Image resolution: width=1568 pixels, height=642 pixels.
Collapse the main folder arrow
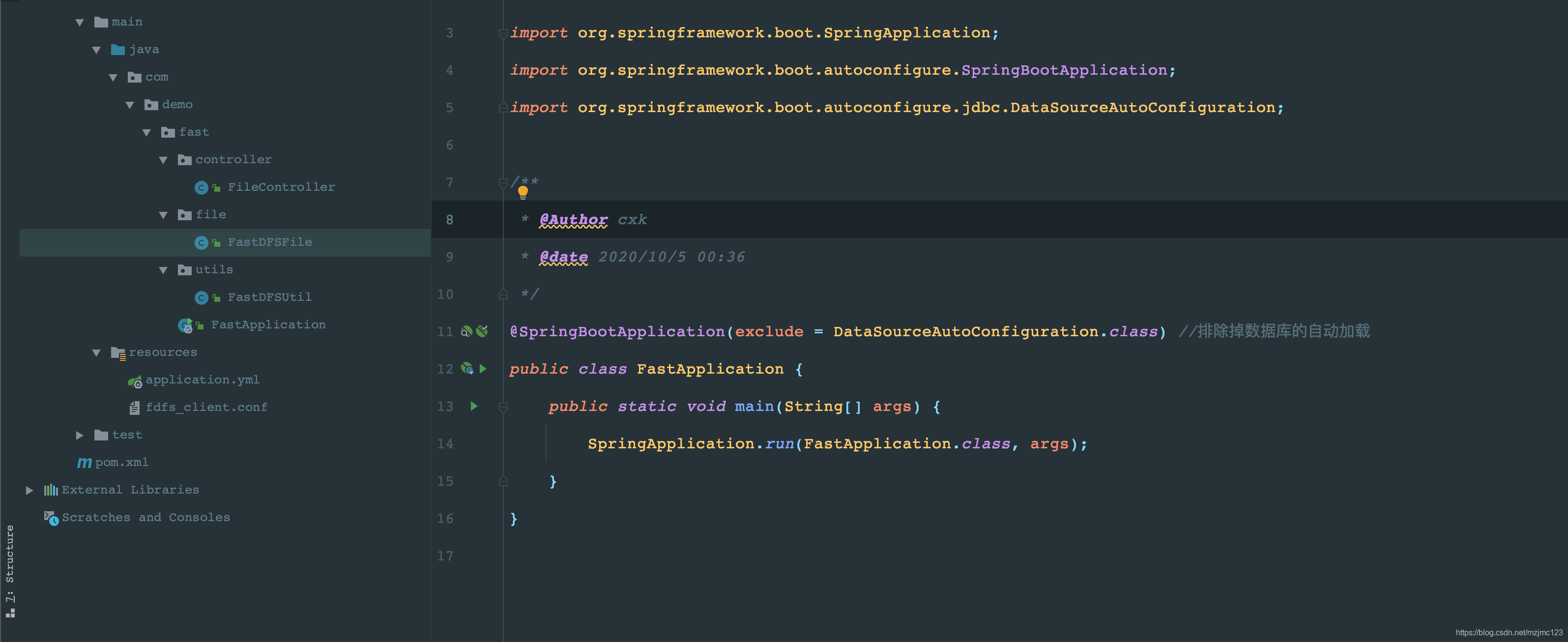click(x=80, y=23)
